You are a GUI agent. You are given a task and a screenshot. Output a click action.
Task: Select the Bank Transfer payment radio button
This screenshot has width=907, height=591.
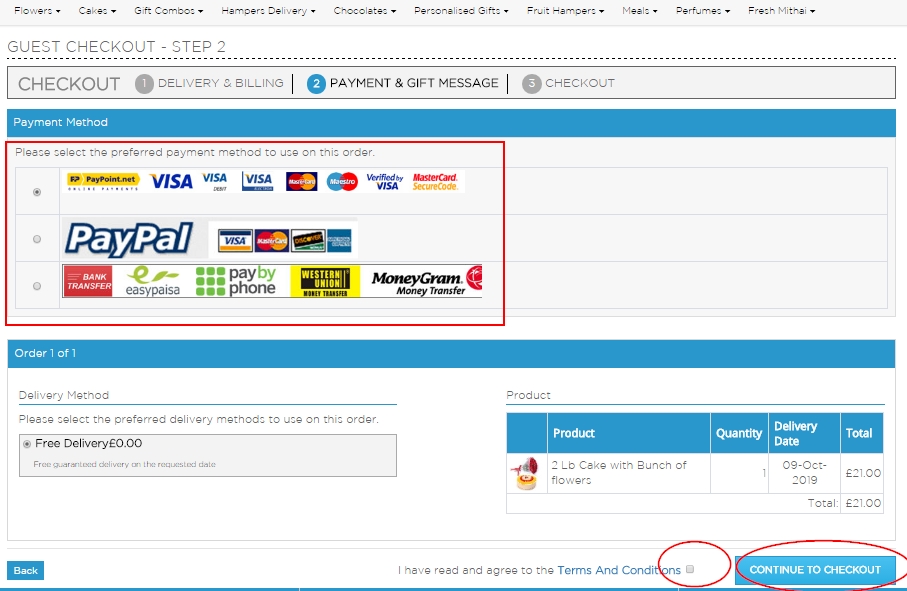[37, 286]
